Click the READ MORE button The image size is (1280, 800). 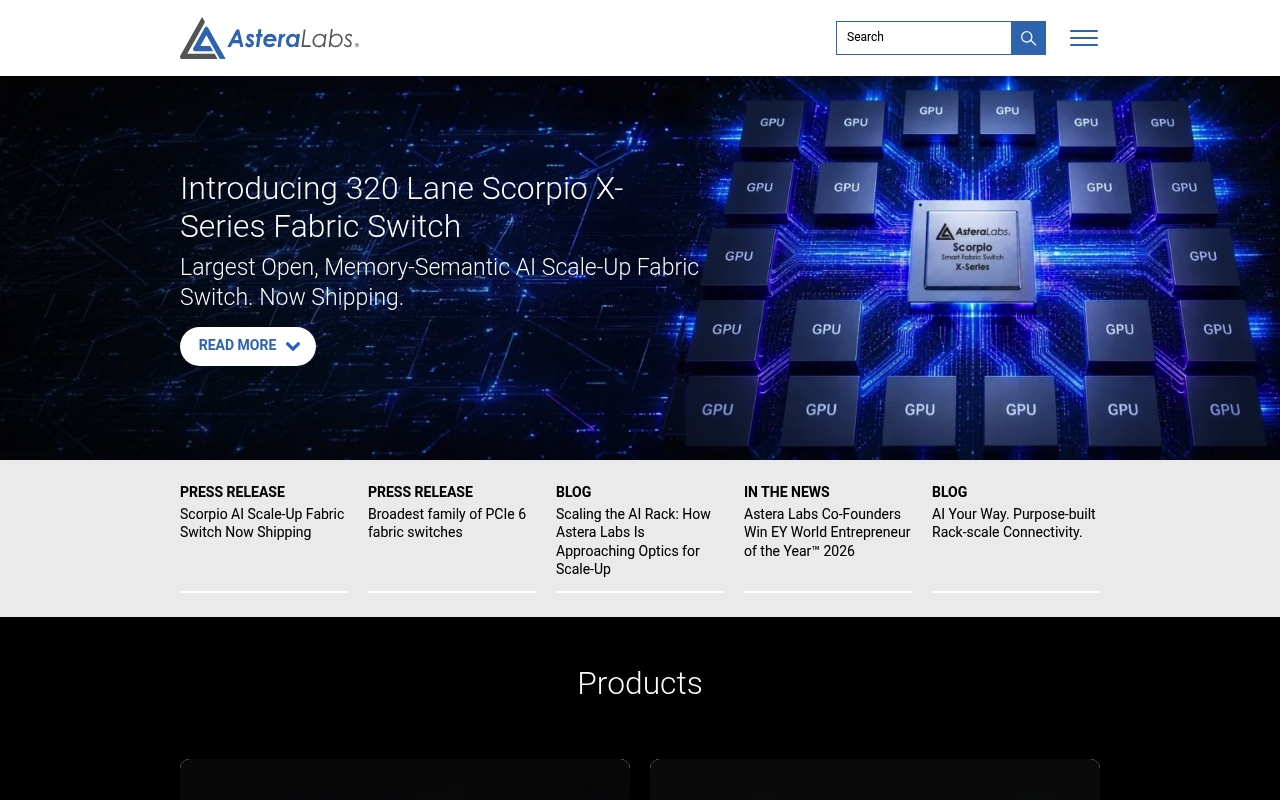(248, 346)
